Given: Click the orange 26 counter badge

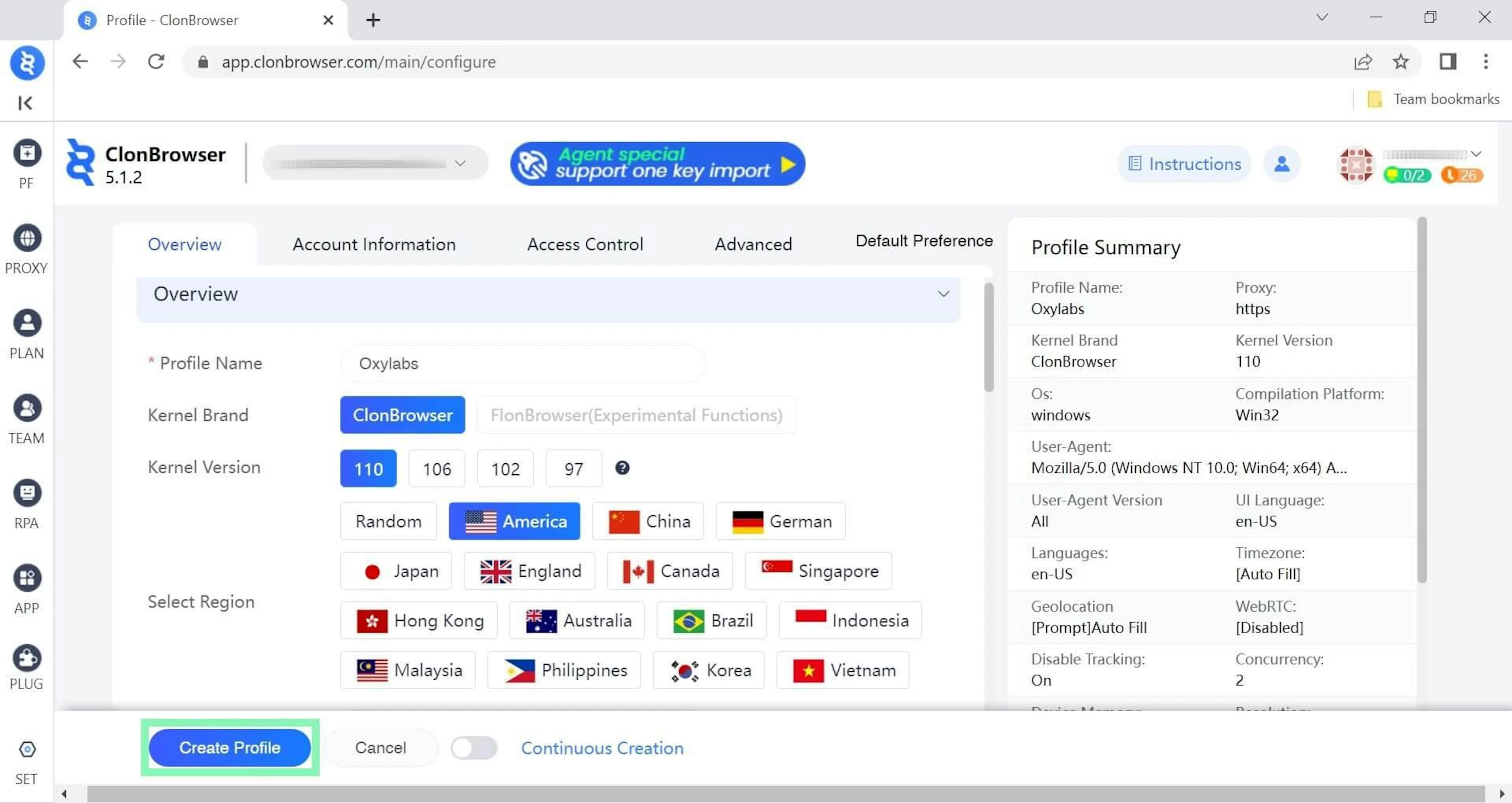Looking at the screenshot, I should point(1462,175).
